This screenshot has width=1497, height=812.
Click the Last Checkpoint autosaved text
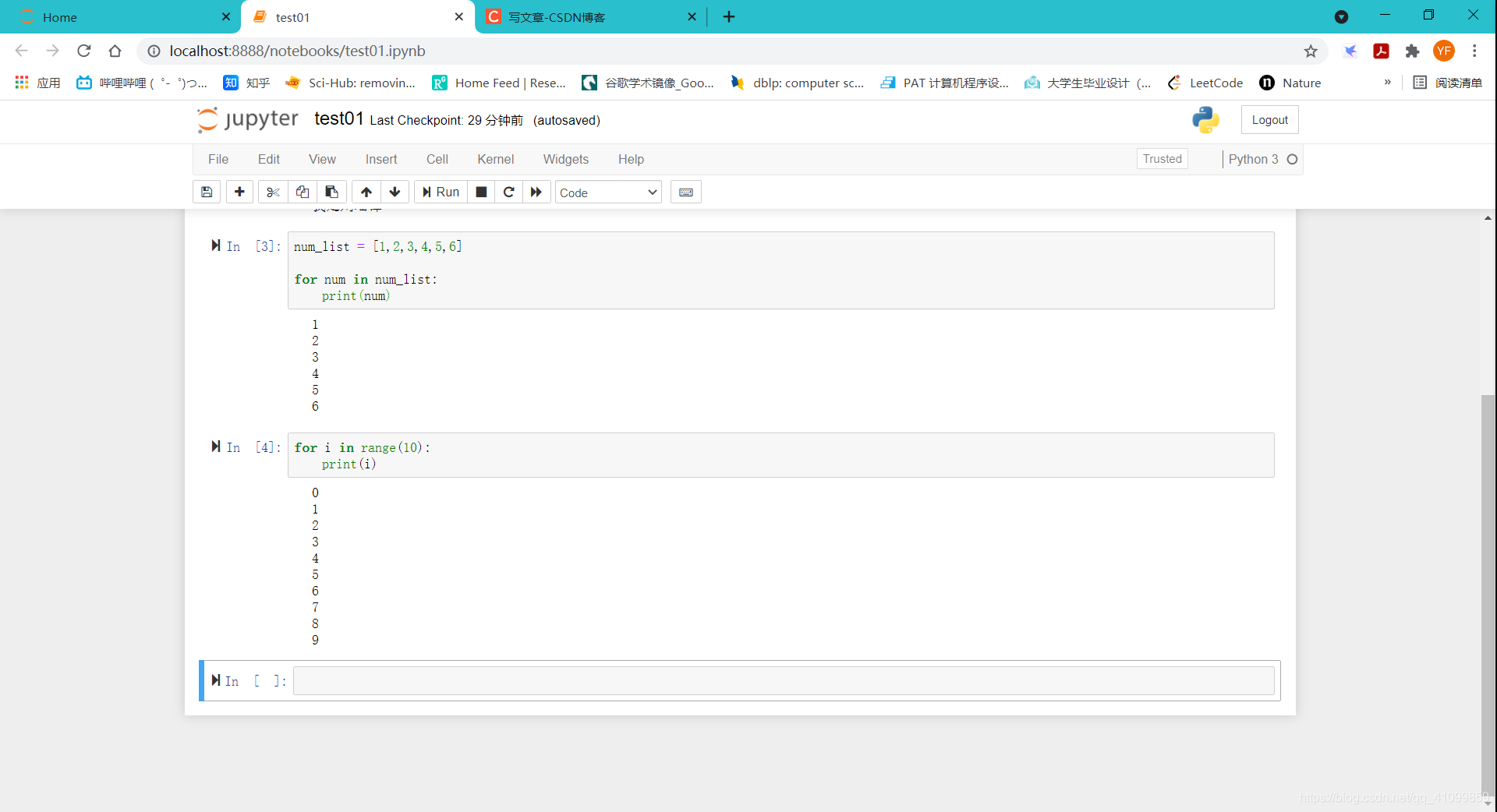tap(485, 120)
